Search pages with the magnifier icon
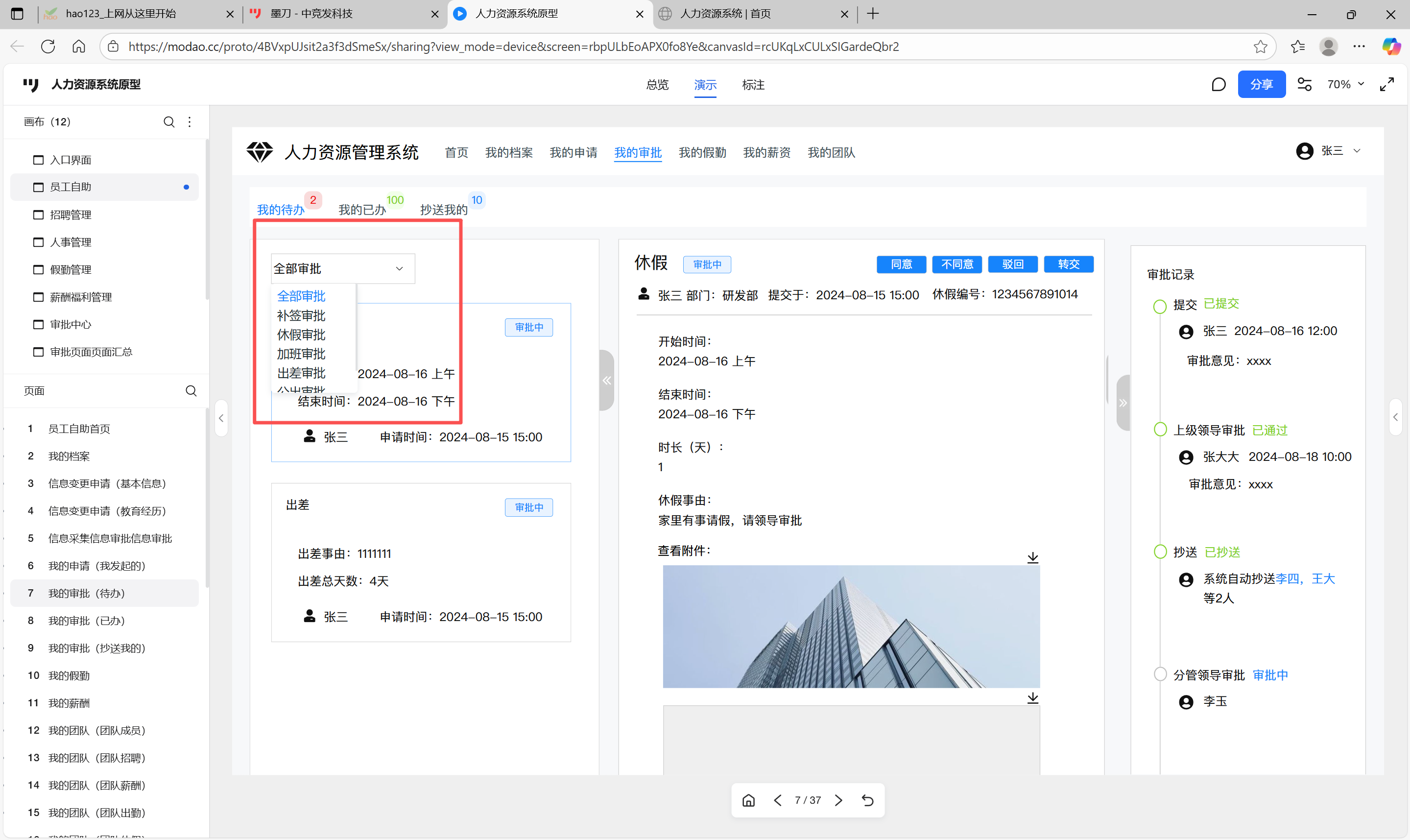This screenshot has height=840, width=1410. point(191,390)
